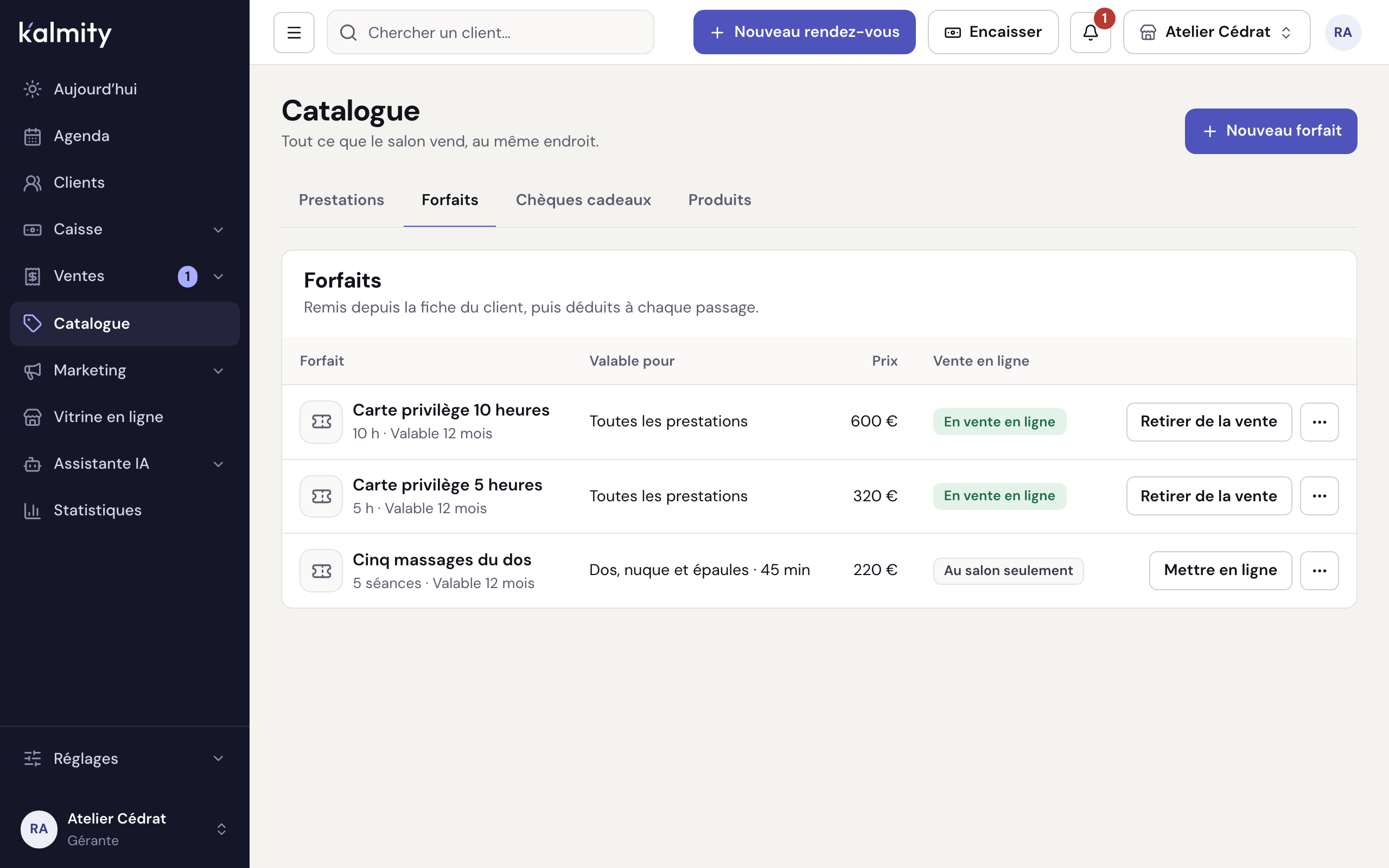Click the 600 € price cell

tap(874, 422)
